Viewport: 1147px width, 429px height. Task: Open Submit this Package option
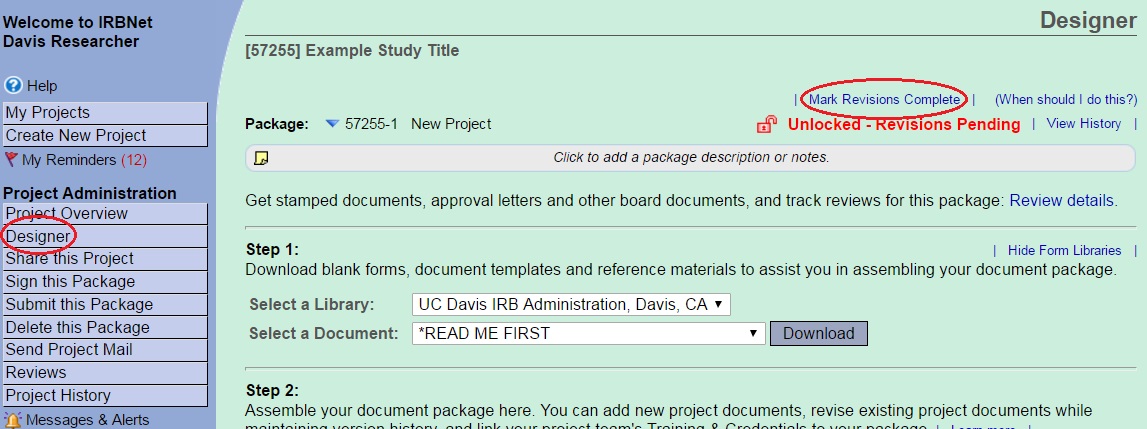coord(80,304)
